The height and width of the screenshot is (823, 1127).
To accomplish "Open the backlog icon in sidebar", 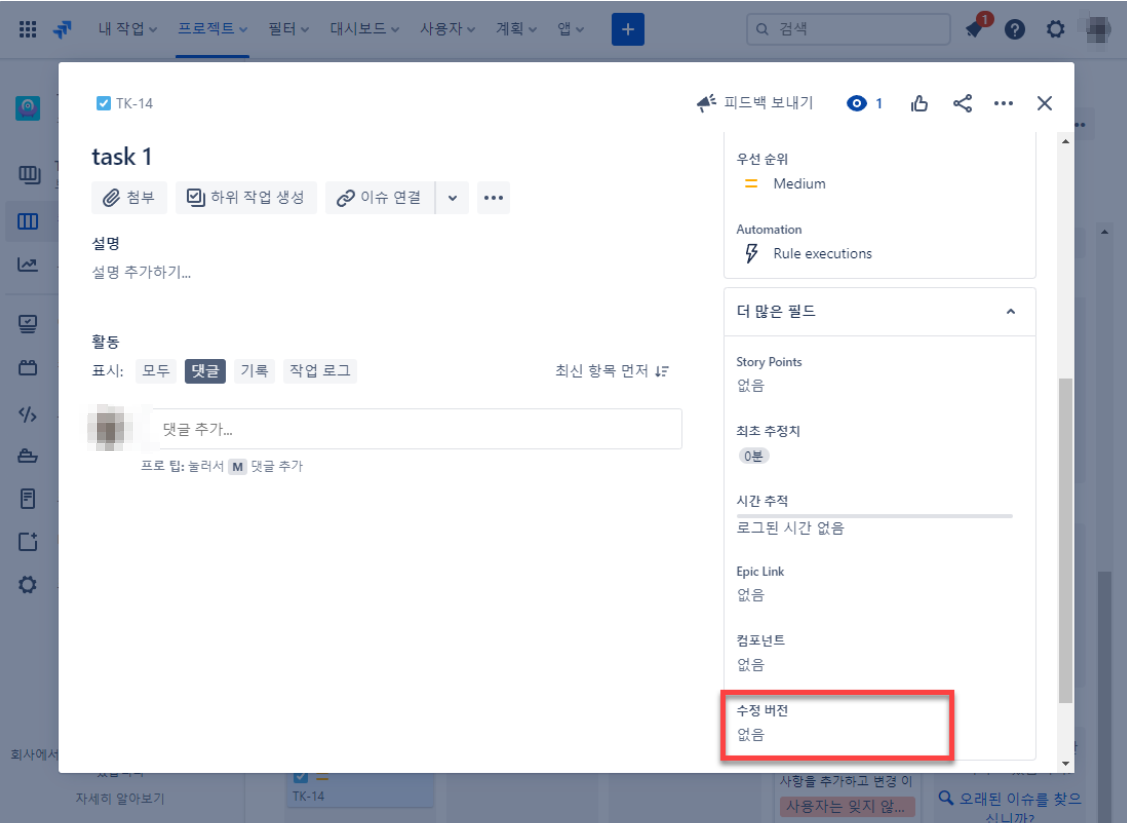I will [28, 175].
